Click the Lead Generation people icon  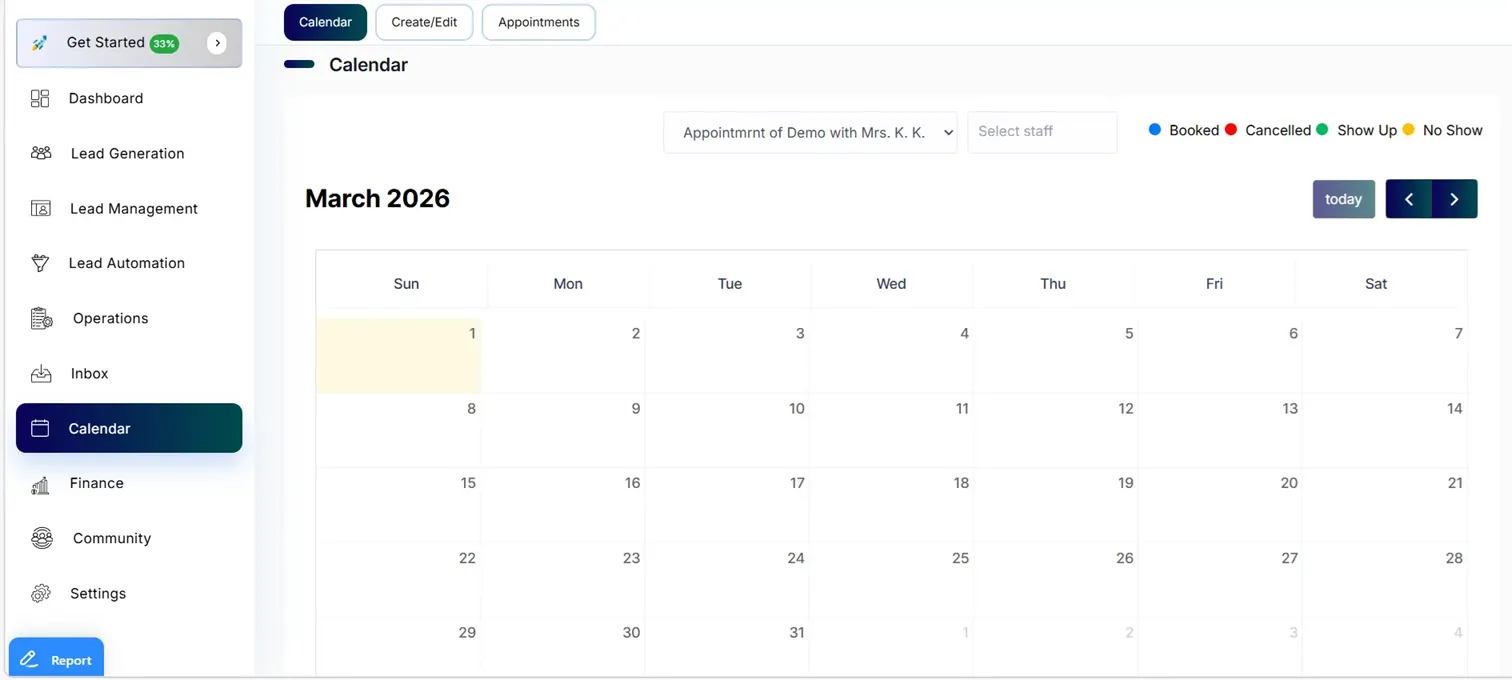click(x=41, y=153)
